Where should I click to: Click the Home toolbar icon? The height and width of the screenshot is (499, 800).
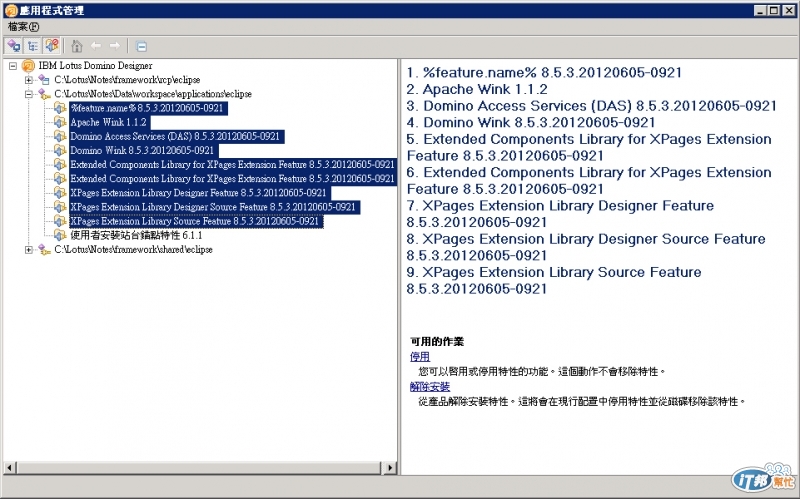point(77,46)
